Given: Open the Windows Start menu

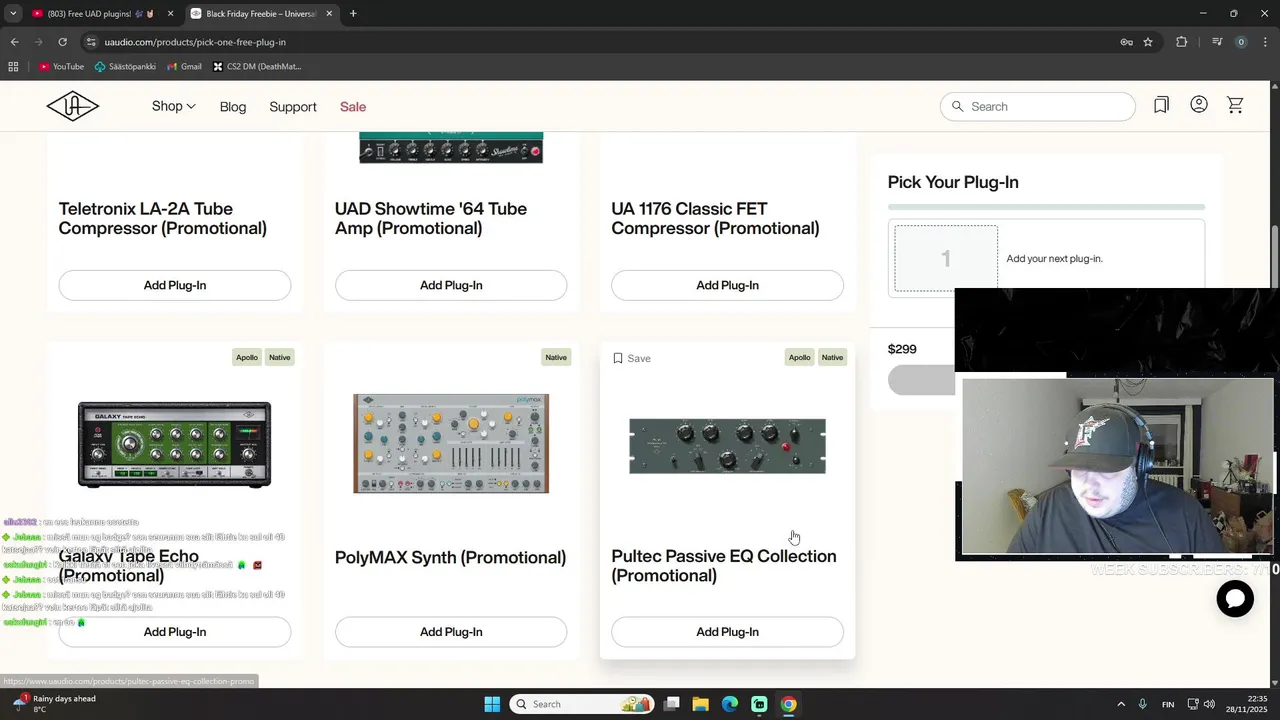Looking at the screenshot, I should pyautogui.click(x=492, y=704).
